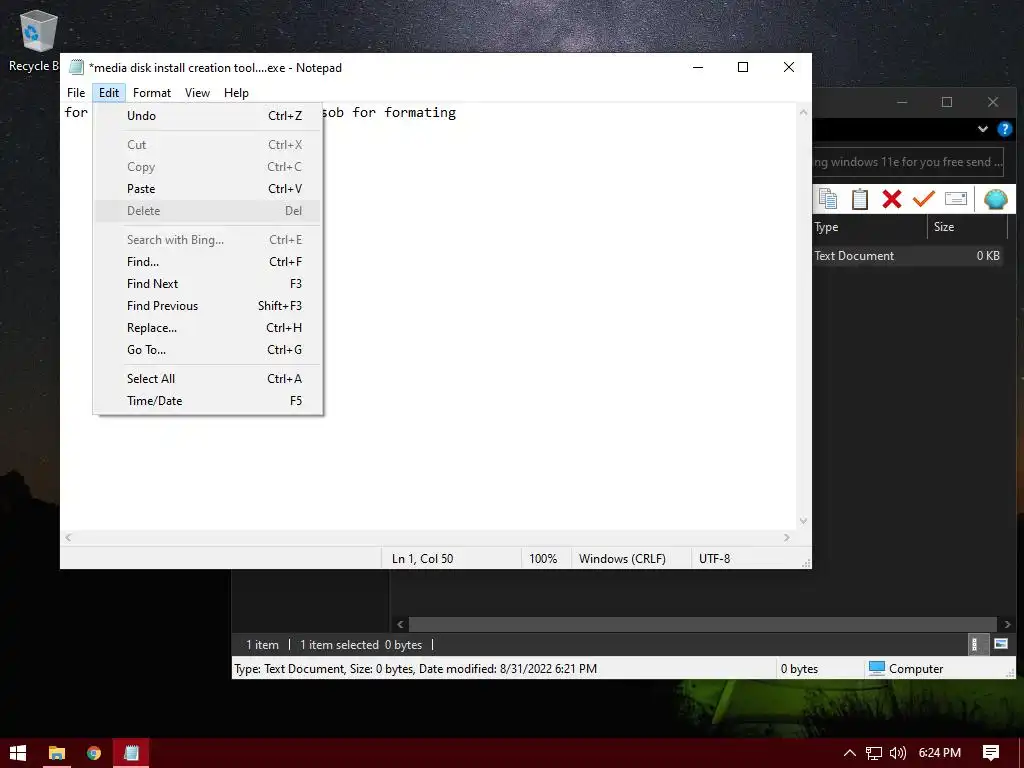
Task: Click Notepad horizontal scrollbar right arrow
Action: (x=787, y=537)
